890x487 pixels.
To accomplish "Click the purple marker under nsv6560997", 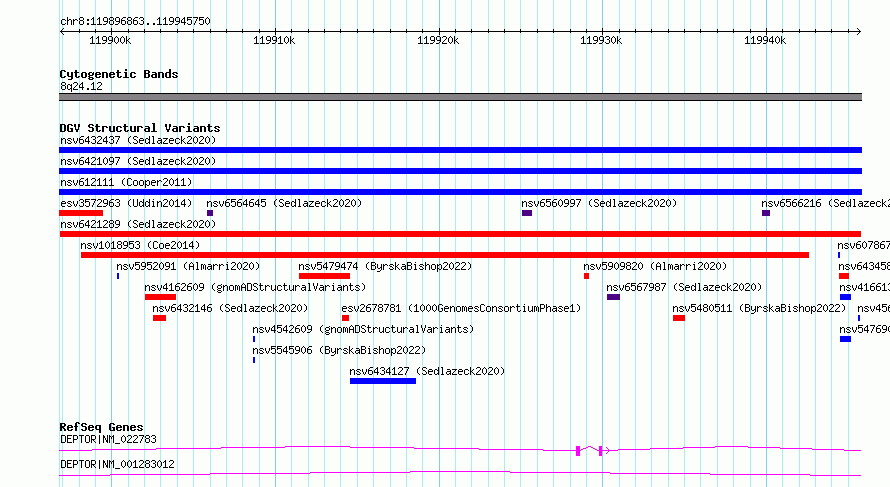I will [527, 213].
